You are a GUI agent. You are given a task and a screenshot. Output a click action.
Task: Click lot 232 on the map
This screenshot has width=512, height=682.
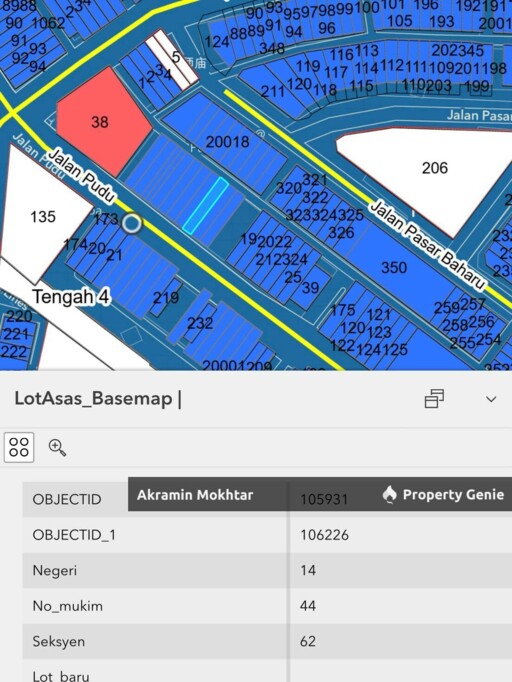(200, 323)
